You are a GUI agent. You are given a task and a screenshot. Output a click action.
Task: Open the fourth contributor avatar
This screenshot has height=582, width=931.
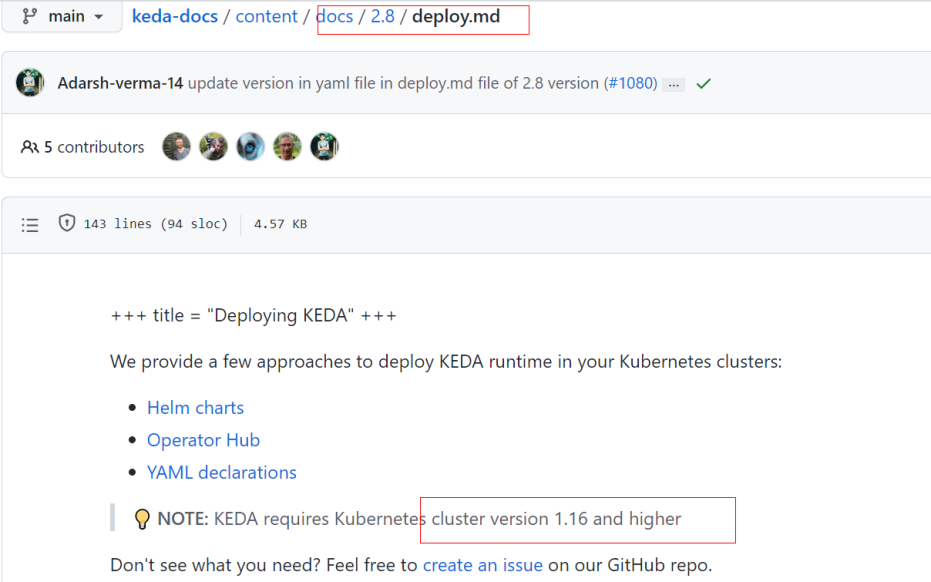click(x=287, y=147)
